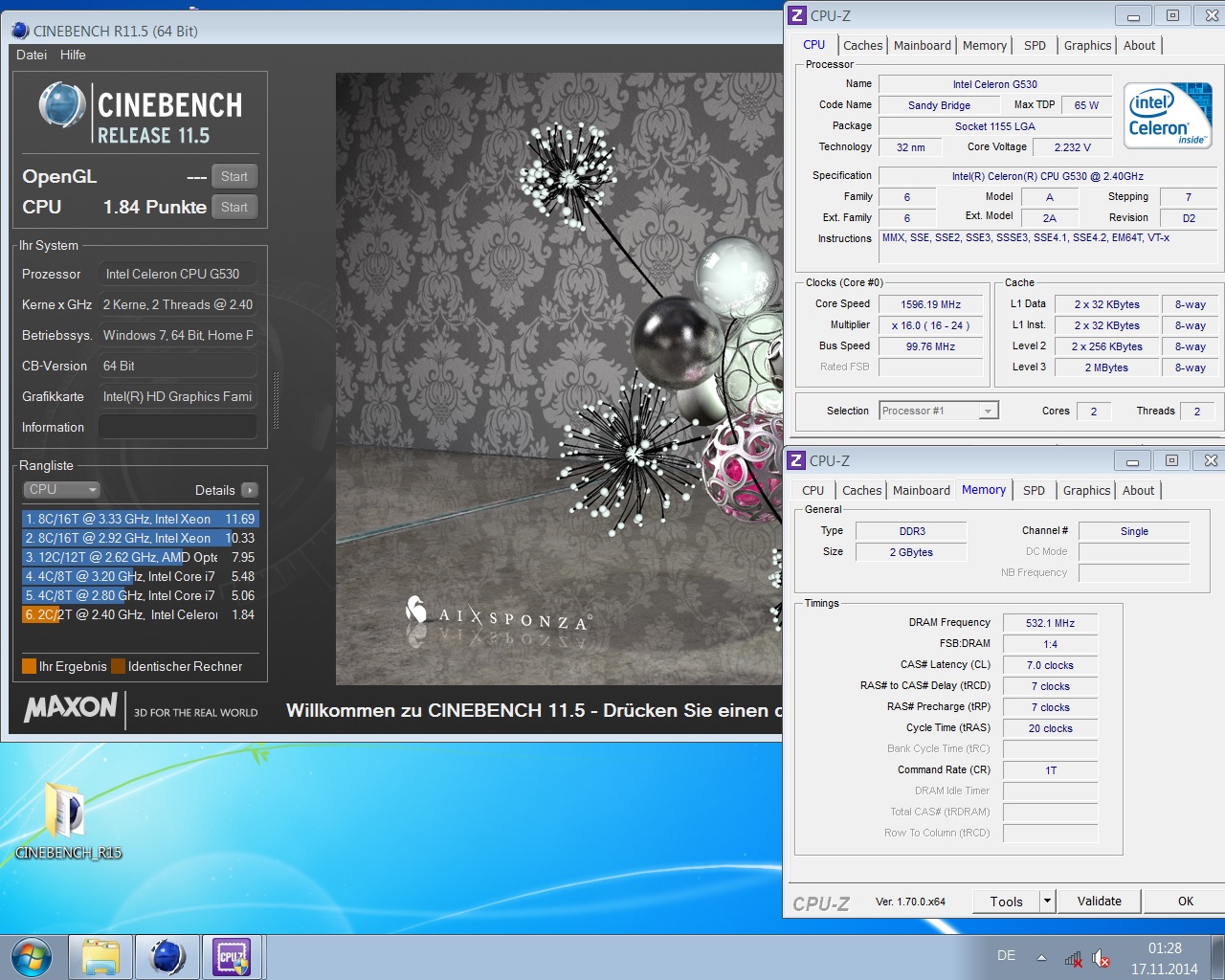Switch to SPD tab in upper CPU-Z

(1035, 45)
